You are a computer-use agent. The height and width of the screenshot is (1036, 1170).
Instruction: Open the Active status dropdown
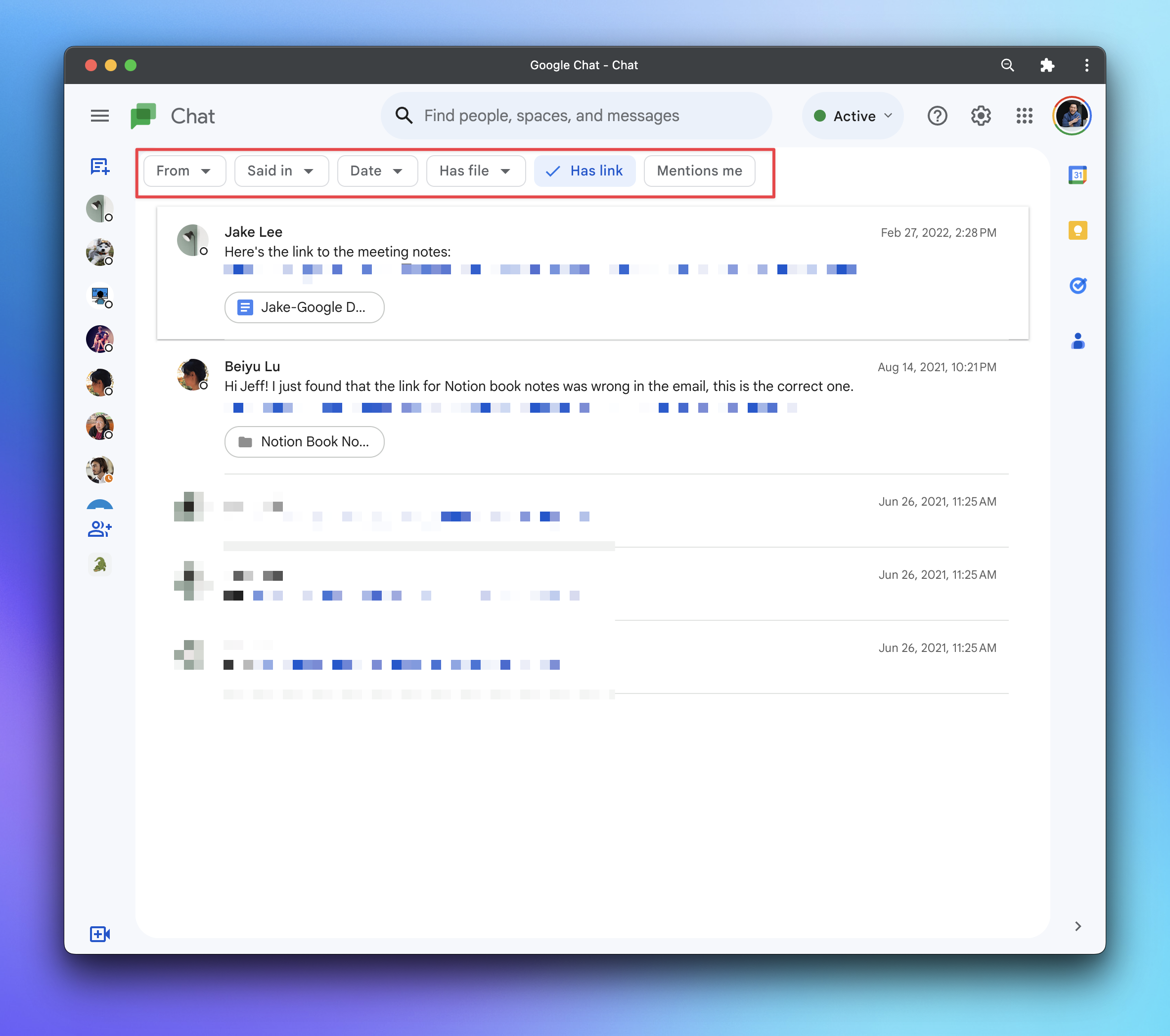(x=853, y=116)
